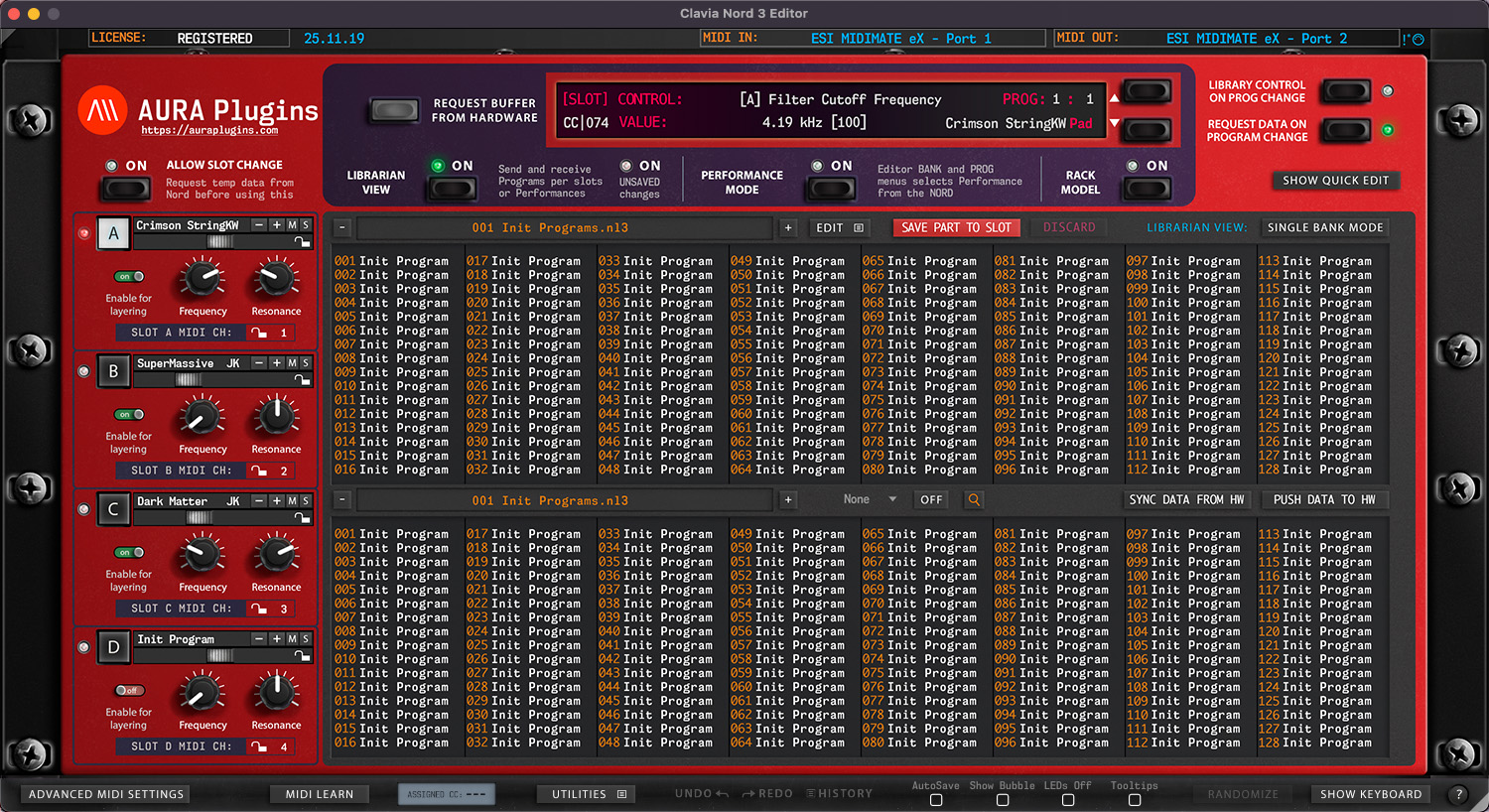
Task: Select the Slot D button
Action: tap(113, 647)
